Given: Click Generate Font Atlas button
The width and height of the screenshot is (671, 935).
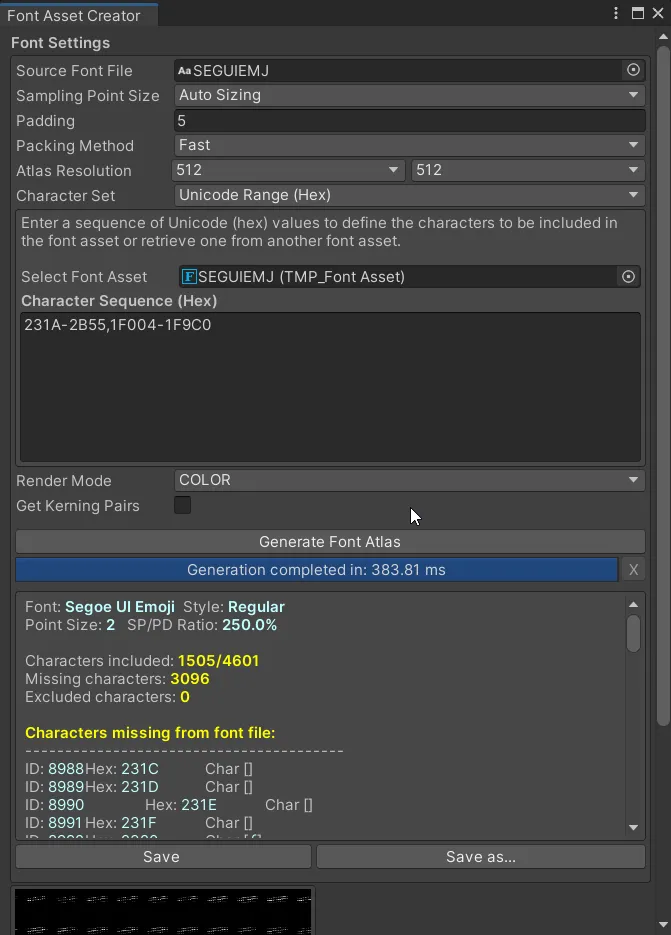Looking at the screenshot, I should click(x=330, y=541).
